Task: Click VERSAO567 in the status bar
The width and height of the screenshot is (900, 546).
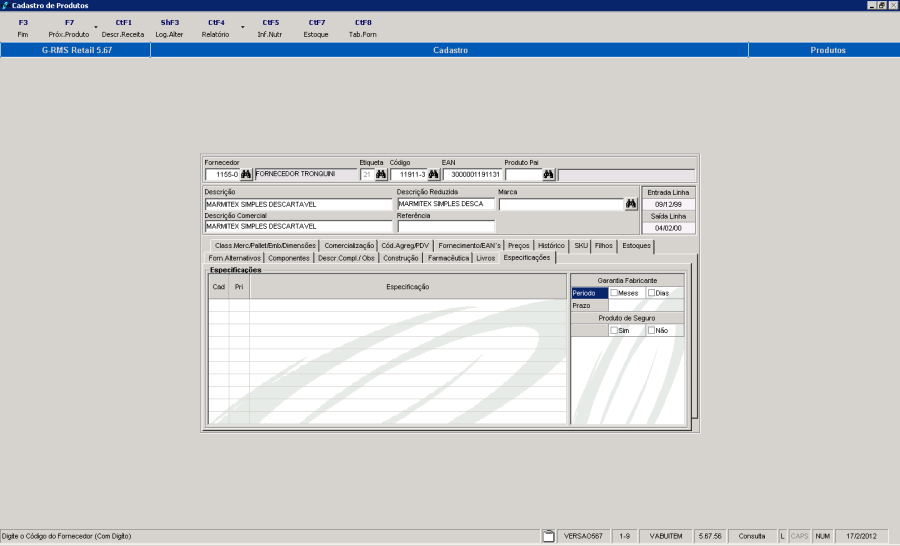Action: [583, 536]
